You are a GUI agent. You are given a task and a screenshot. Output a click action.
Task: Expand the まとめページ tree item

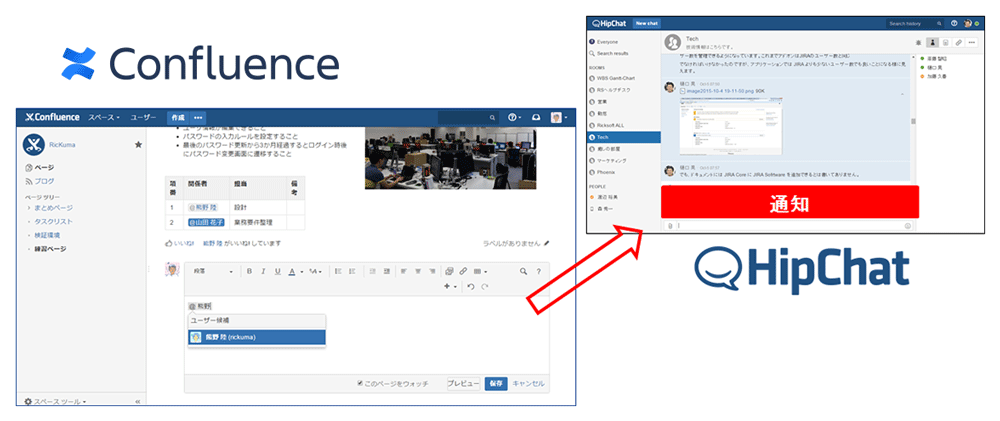(29, 208)
